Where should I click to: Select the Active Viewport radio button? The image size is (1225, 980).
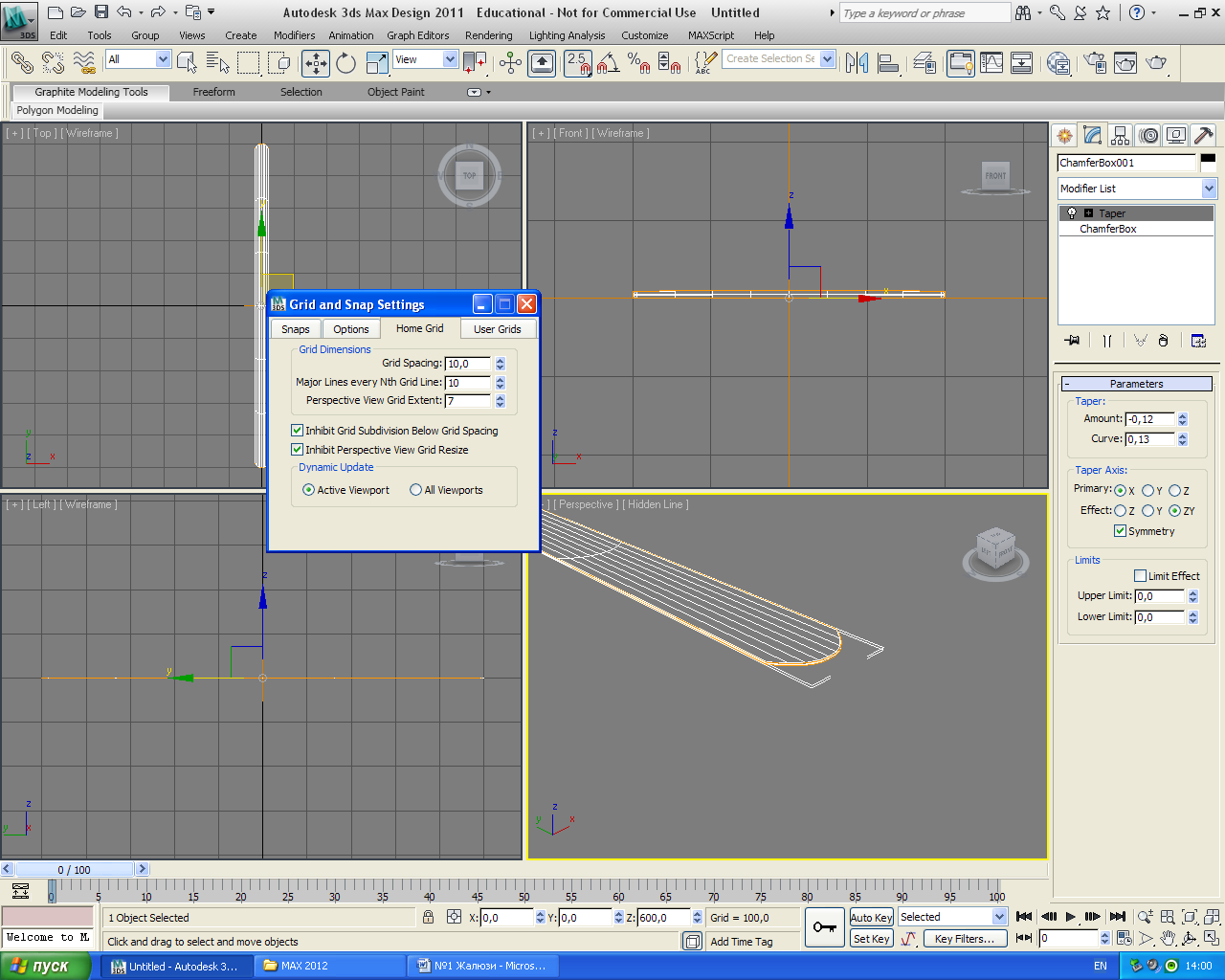tap(308, 490)
